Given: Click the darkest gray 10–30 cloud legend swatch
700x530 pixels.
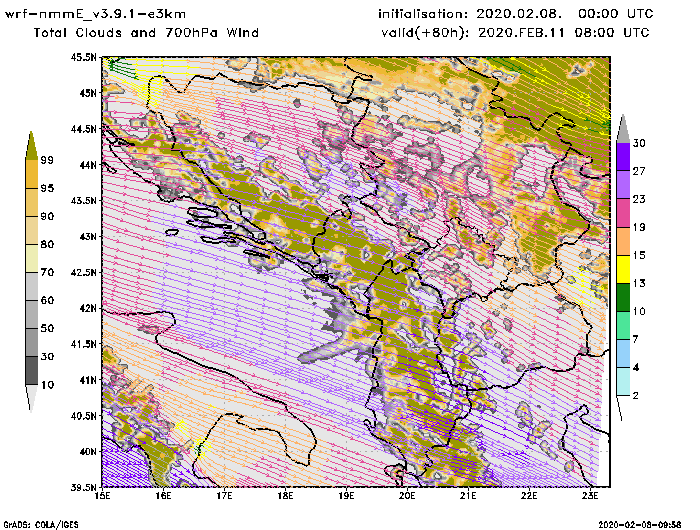Looking at the screenshot, I should 32,371.
